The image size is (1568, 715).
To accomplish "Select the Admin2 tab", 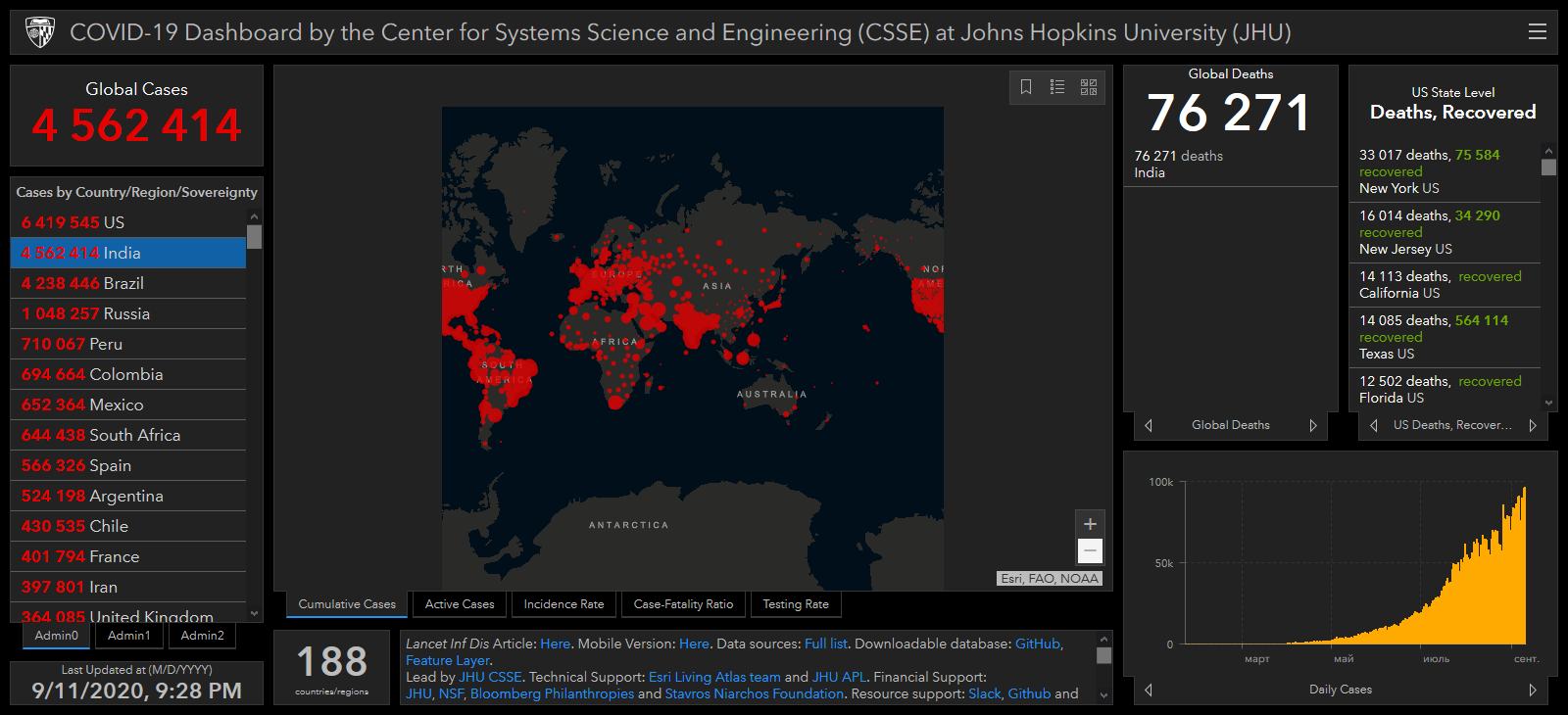I will (x=203, y=636).
